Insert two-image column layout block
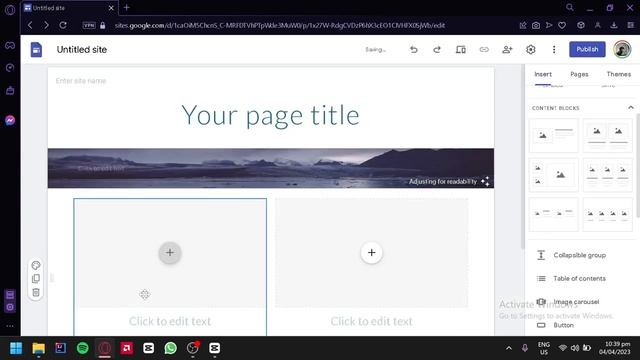 pos(607,136)
